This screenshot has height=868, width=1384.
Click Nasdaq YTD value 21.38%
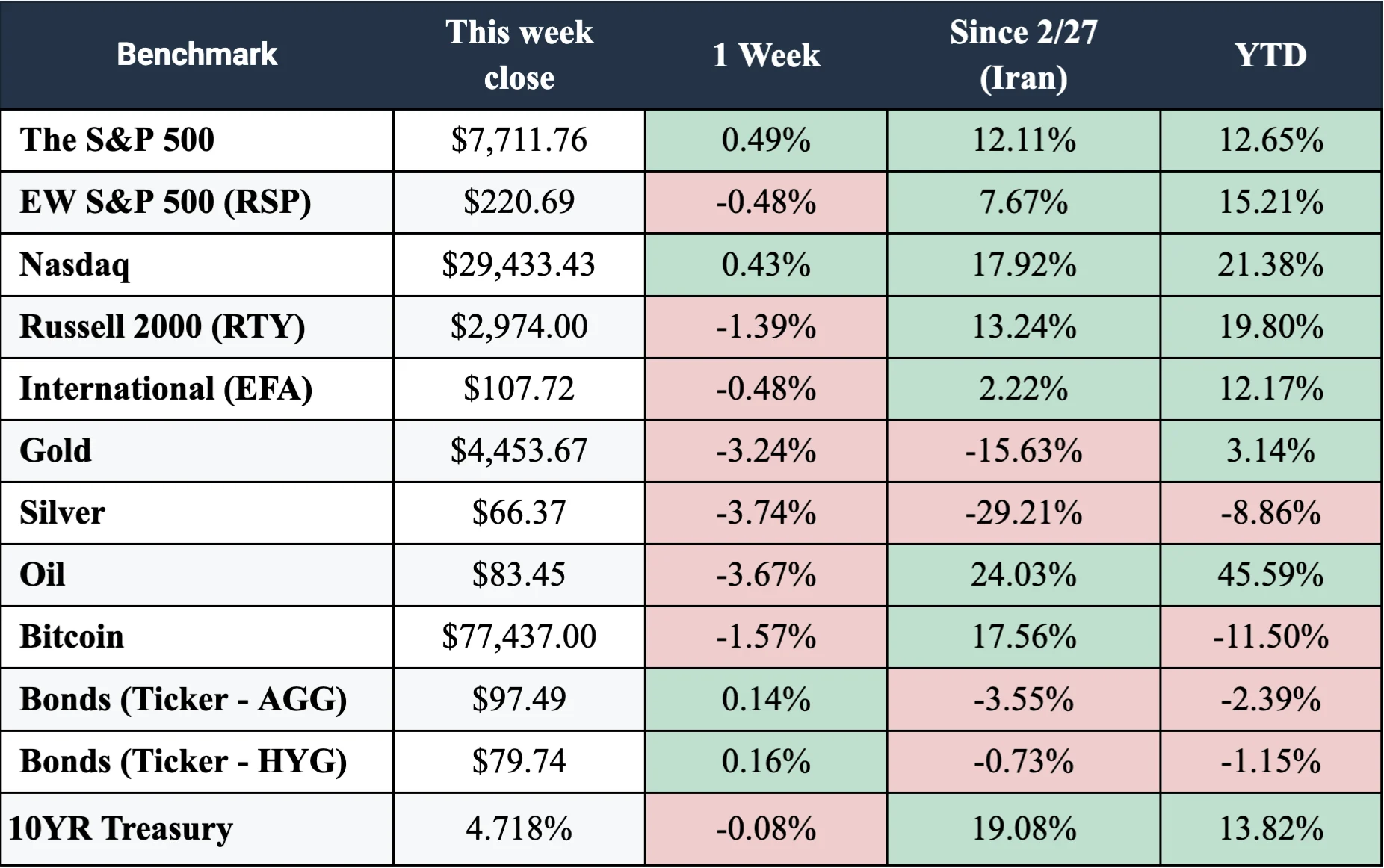(x=1270, y=264)
